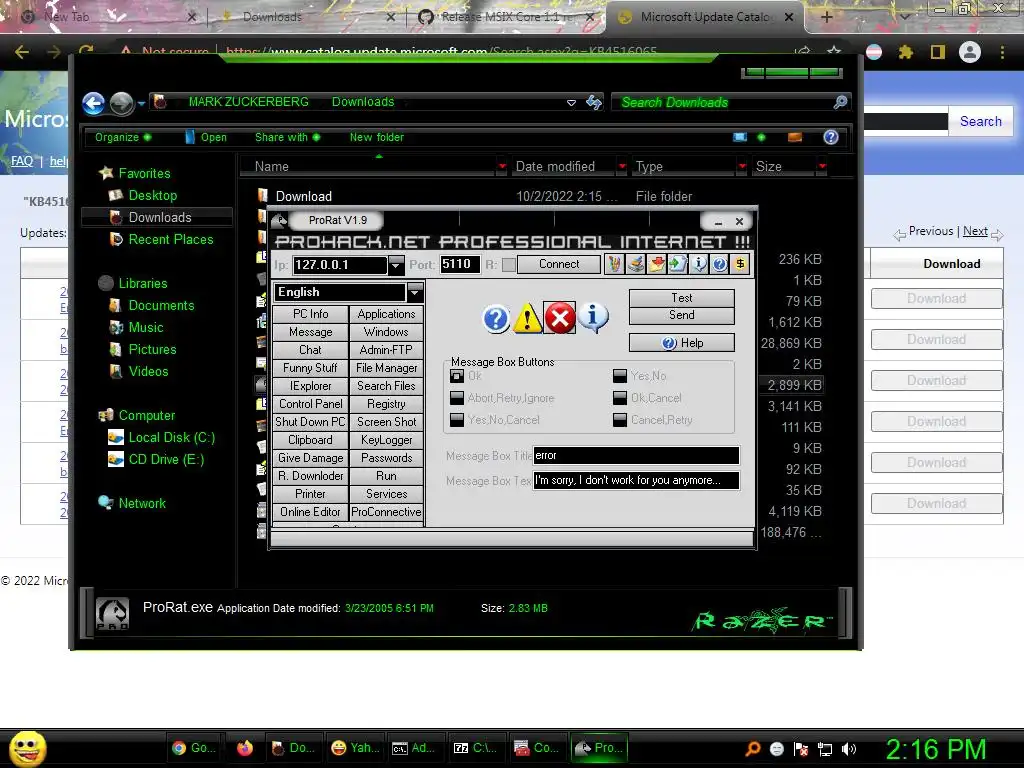Viewport: 1024px width, 768px height.
Task: Toggle the Yes,No checkbox
Action: (620, 376)
